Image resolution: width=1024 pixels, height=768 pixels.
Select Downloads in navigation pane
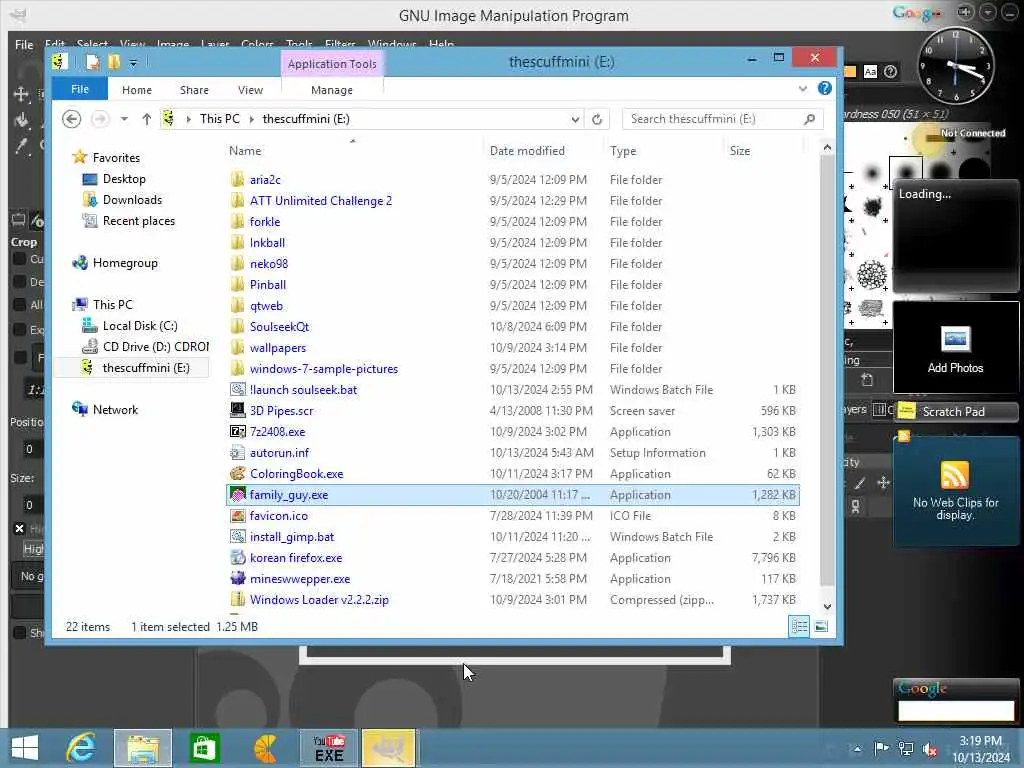click(x=132, y=200)
